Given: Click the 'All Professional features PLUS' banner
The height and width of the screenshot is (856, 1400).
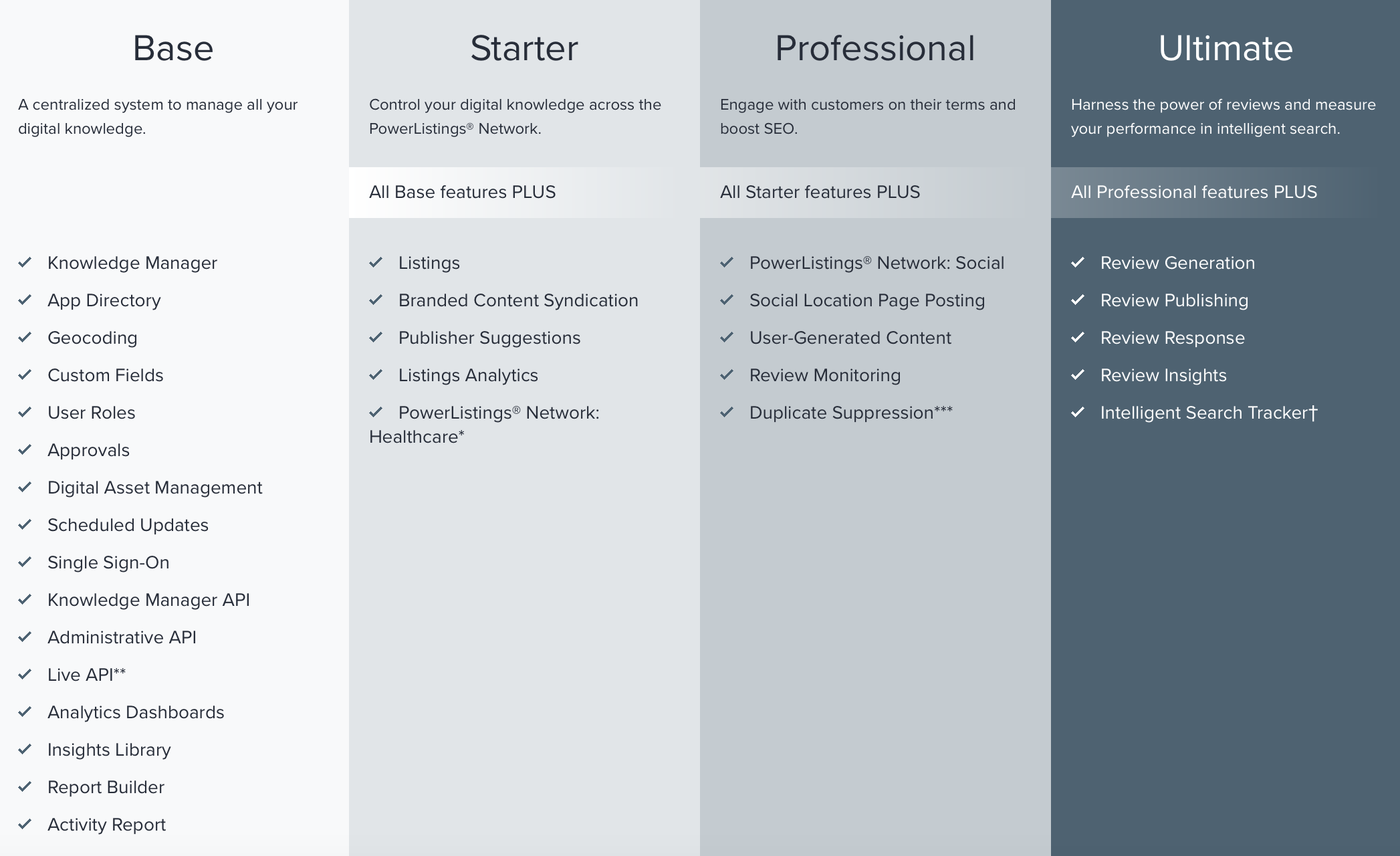Looking at the screenshot, I should (1226, 192).
